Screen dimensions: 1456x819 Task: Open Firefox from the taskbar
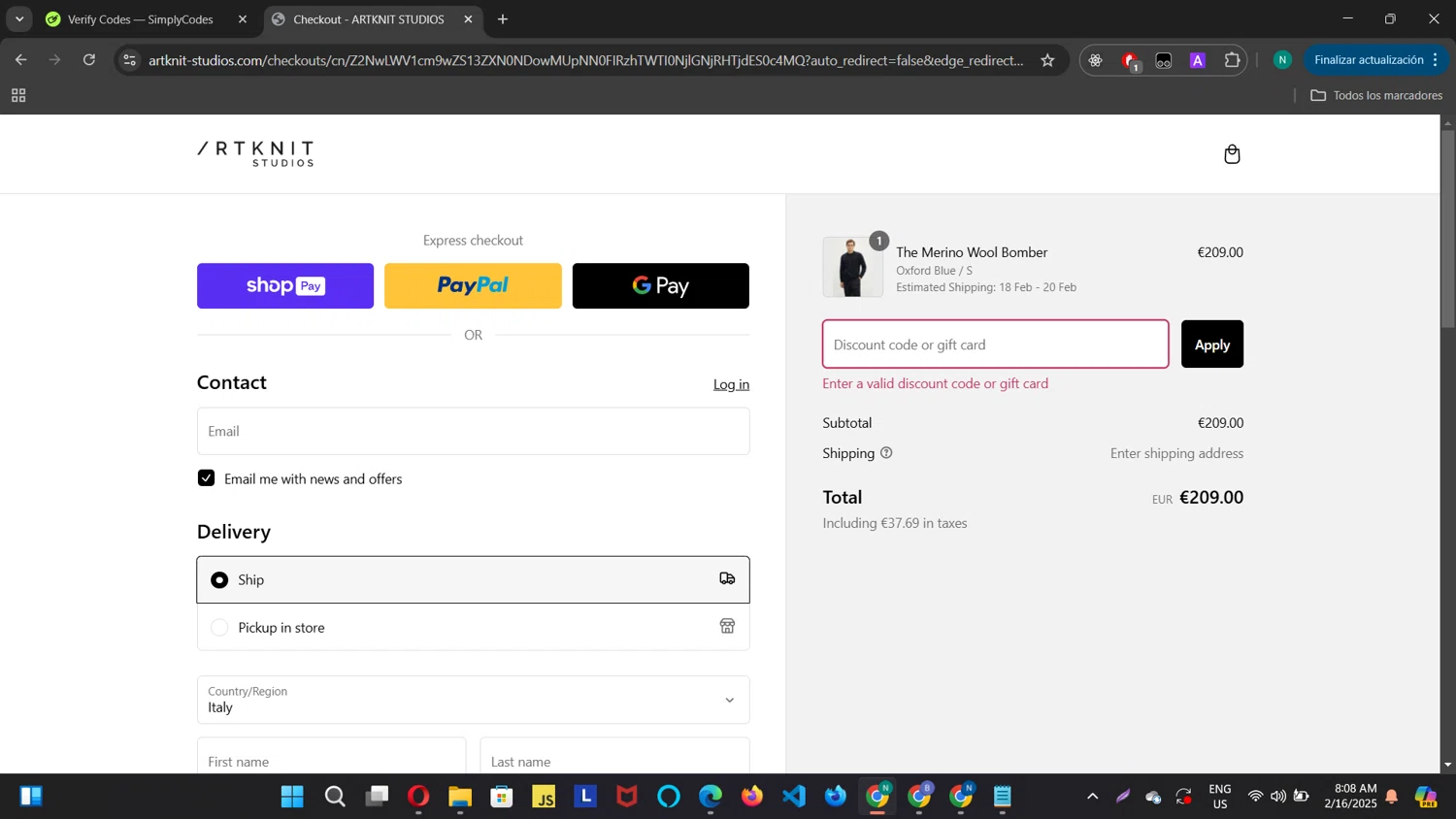pyautogui.click(x=752, y=797)
